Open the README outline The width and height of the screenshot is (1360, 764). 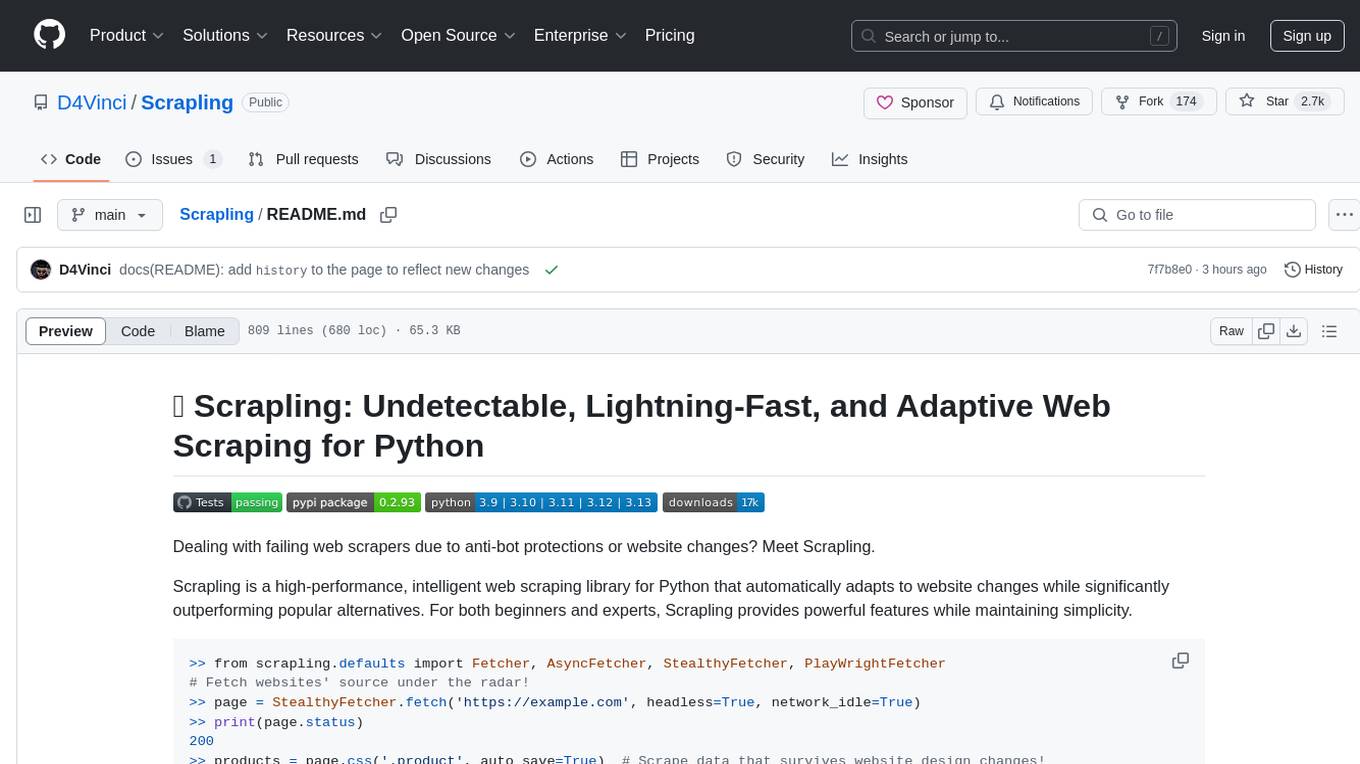click(x=1329, y=331)
